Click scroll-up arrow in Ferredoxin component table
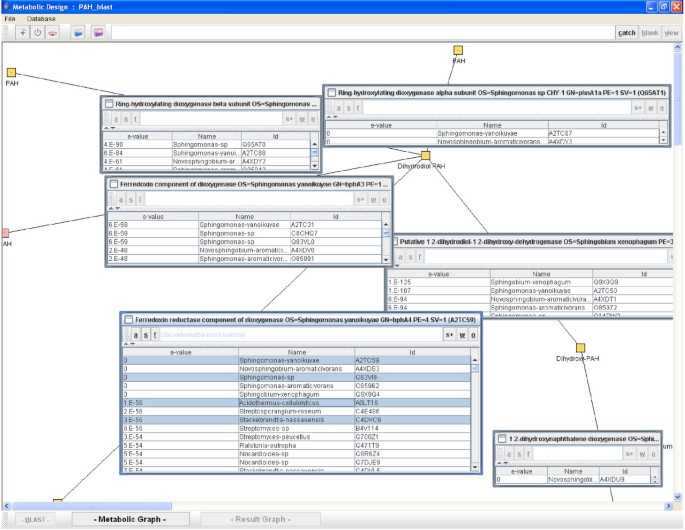 (386, 225)
